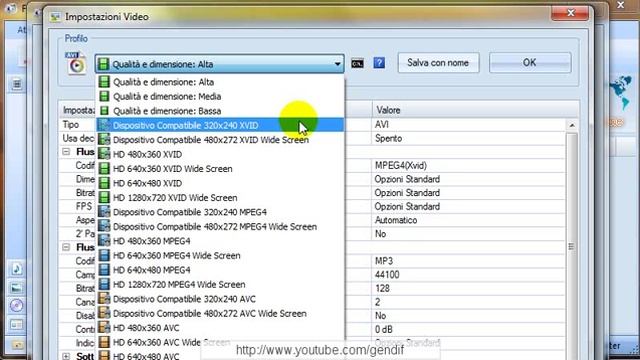This screenshot has height=360, width=640.
Task: Click the folder icon in main window sidebar
Action: (x=17, y=345)
